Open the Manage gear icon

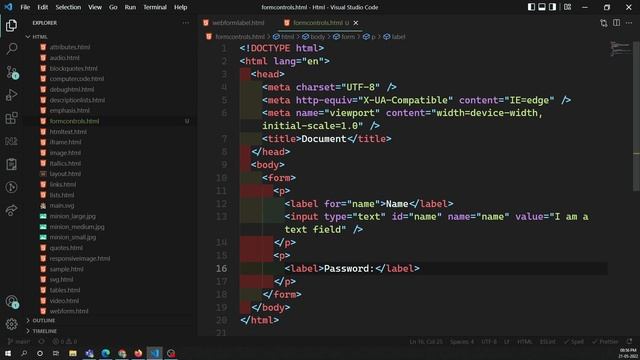tap(11, 324)
